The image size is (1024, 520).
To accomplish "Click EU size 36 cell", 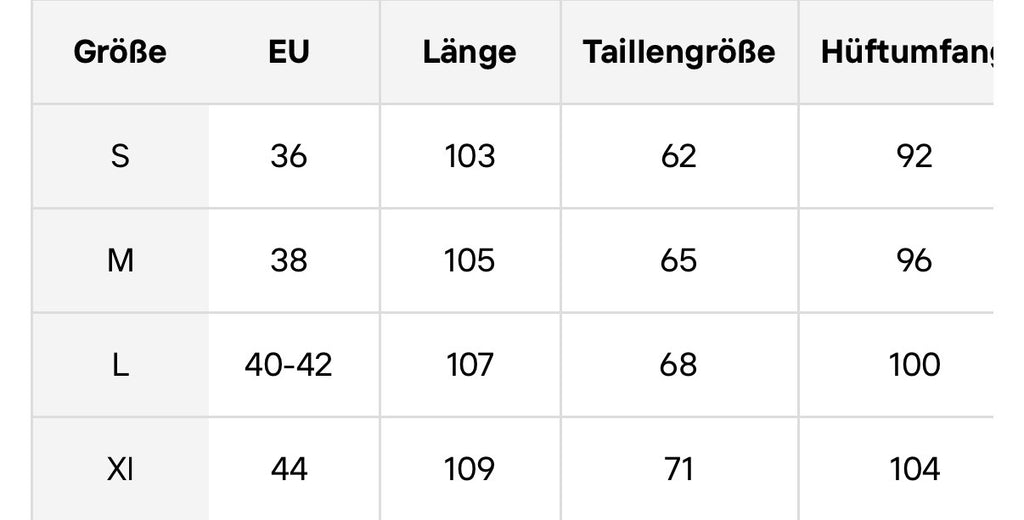I will (289, 156).
